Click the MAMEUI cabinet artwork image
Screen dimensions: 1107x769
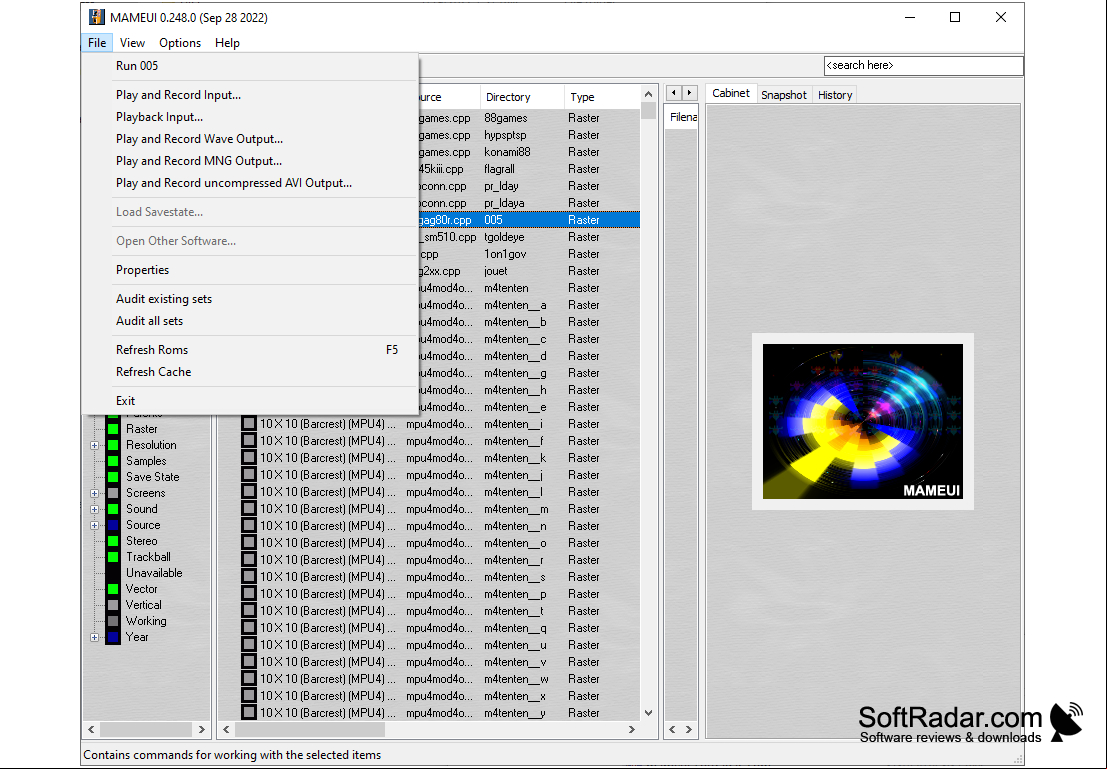pyautogui.click(x=863, y=421)
